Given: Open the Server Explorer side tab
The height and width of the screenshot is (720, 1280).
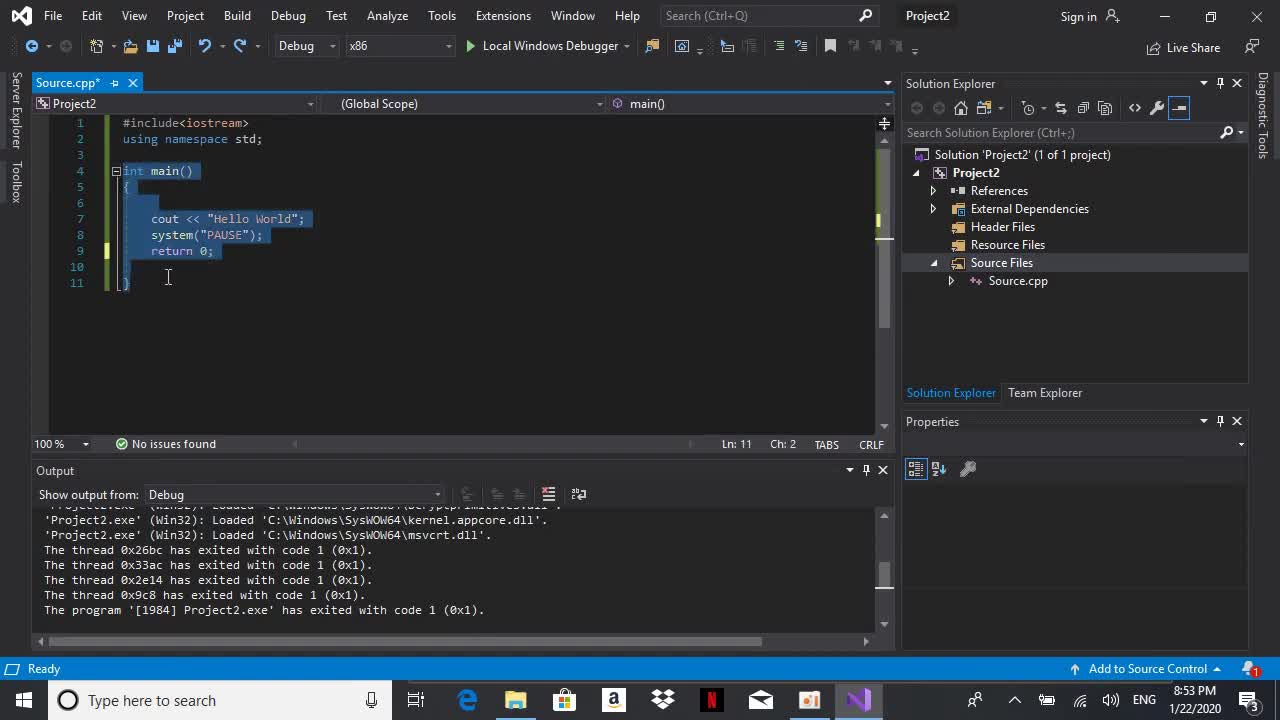Looking at the screenshot, I should 16,111.
